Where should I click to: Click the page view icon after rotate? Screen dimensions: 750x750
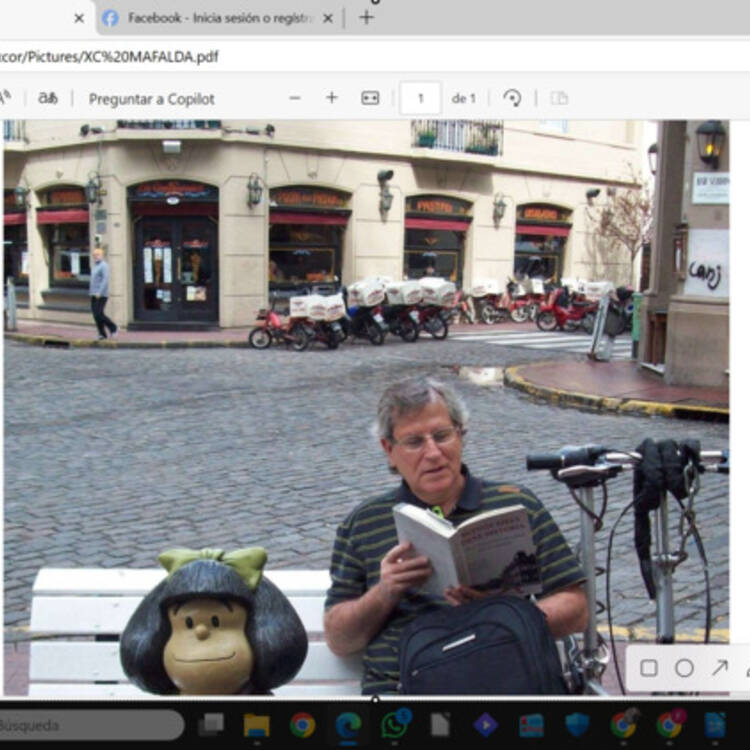click(x=559, y=98)
